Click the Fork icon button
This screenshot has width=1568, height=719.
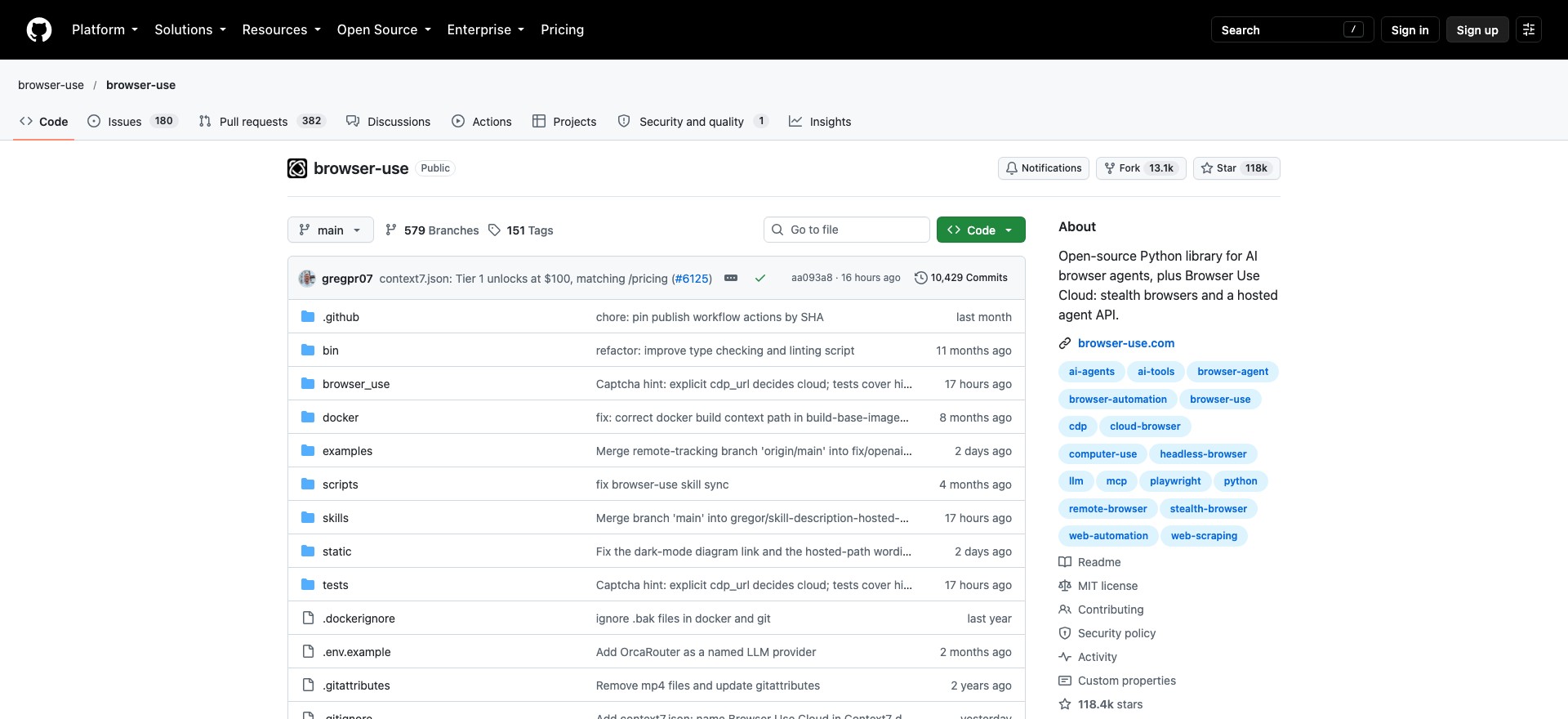coord(1141,168)
